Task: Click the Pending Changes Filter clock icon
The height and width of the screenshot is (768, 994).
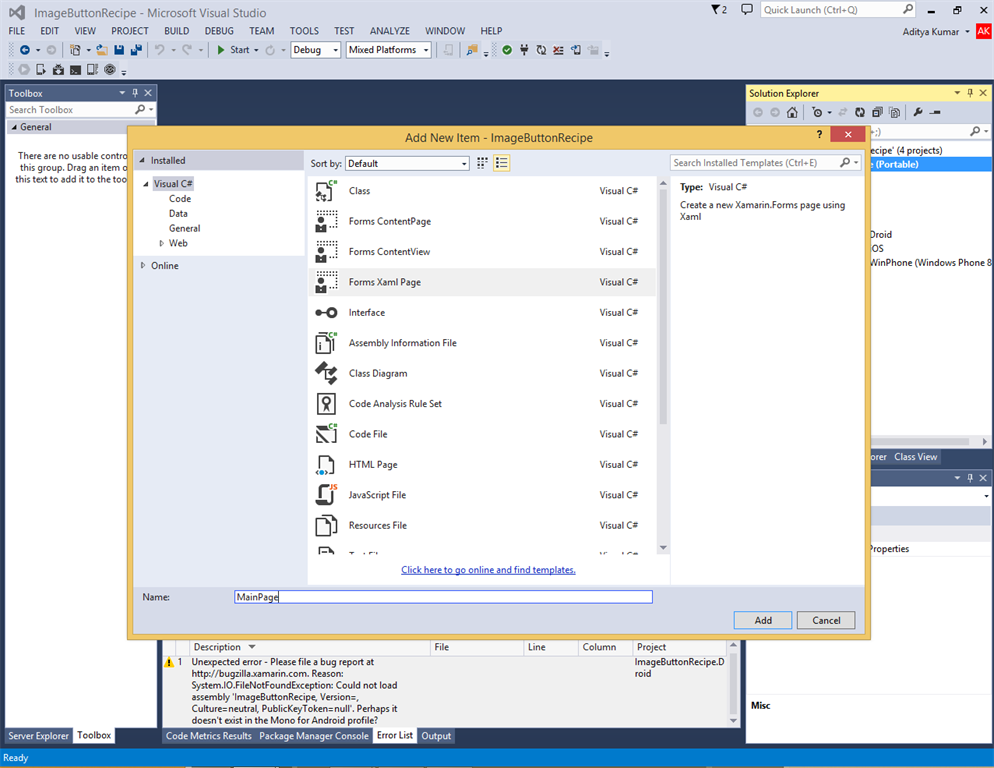Action: (x=817, y=112)
